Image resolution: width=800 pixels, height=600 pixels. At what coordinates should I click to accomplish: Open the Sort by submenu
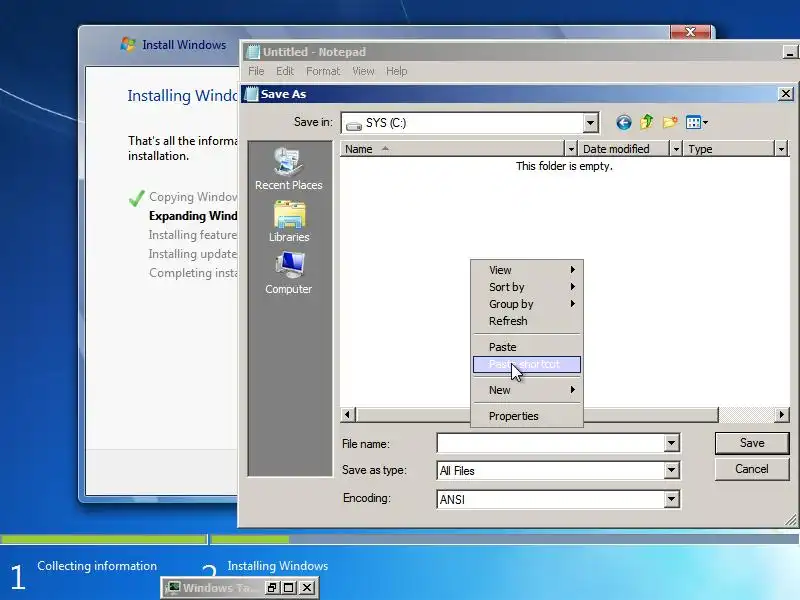point(527,287)
